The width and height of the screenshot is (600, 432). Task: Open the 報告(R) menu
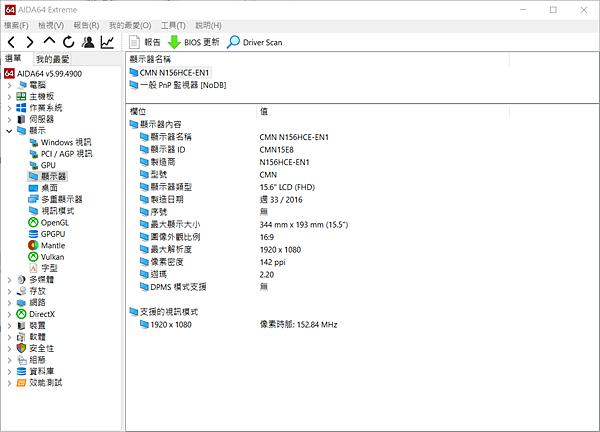click(x=86, y=26)
